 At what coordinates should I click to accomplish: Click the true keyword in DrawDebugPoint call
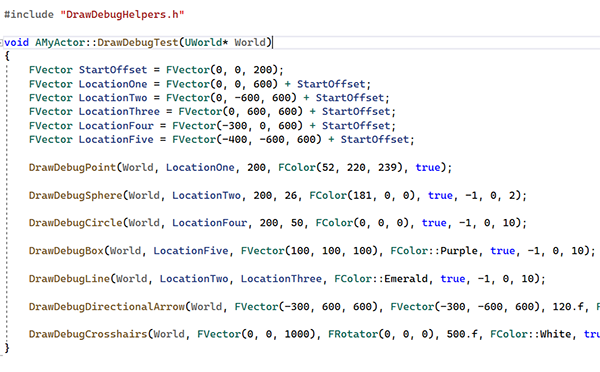(428, 167)
